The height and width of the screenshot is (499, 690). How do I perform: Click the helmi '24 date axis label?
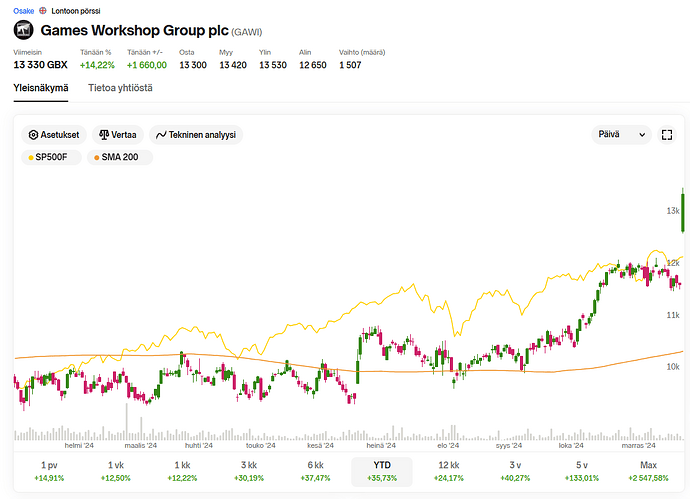(79, 445)
